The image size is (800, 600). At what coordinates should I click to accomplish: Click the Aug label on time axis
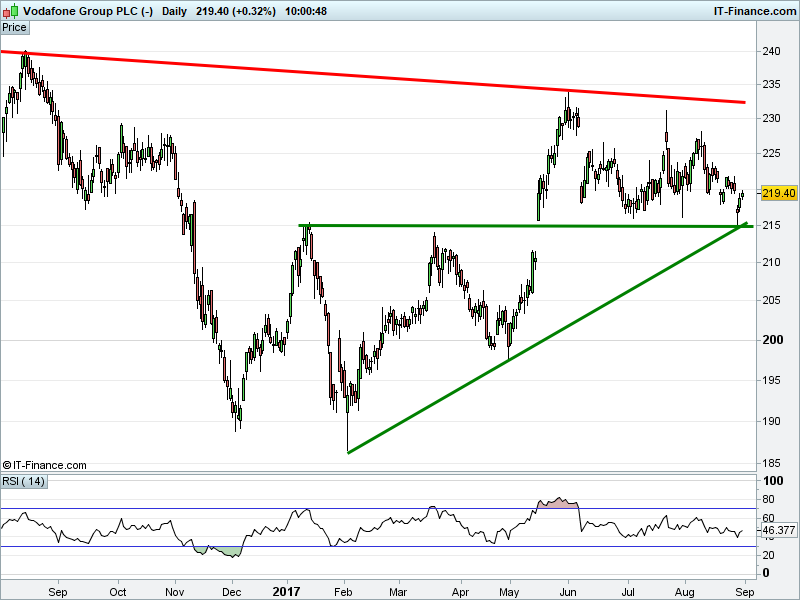pyautogui.click(x=685, y=592)
